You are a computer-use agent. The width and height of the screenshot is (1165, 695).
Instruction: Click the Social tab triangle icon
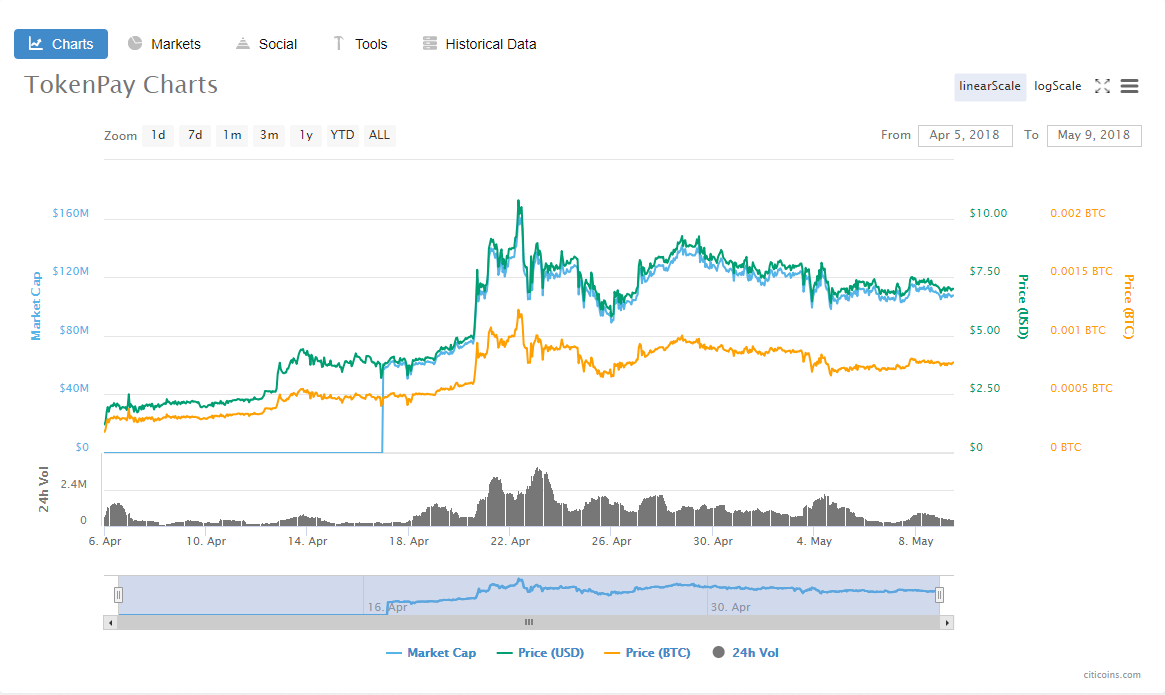coord(243,43)
